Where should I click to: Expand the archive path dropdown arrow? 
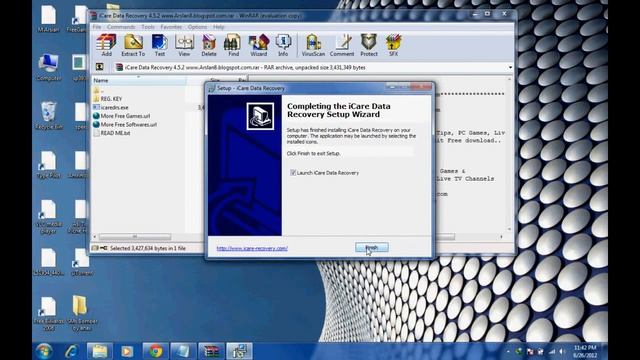(510, 67)
